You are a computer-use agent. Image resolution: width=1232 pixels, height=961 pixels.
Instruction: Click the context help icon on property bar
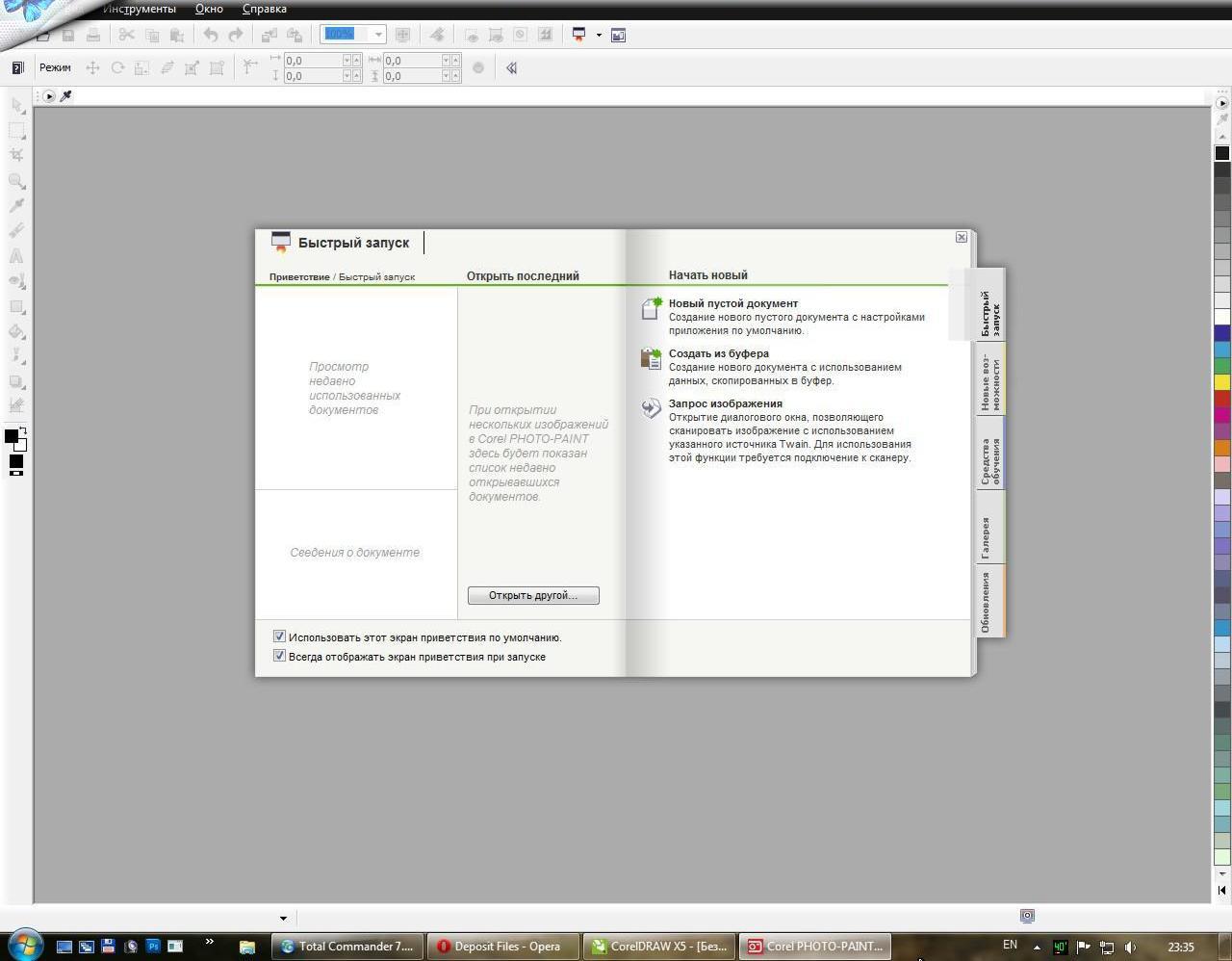pos(16,67)
